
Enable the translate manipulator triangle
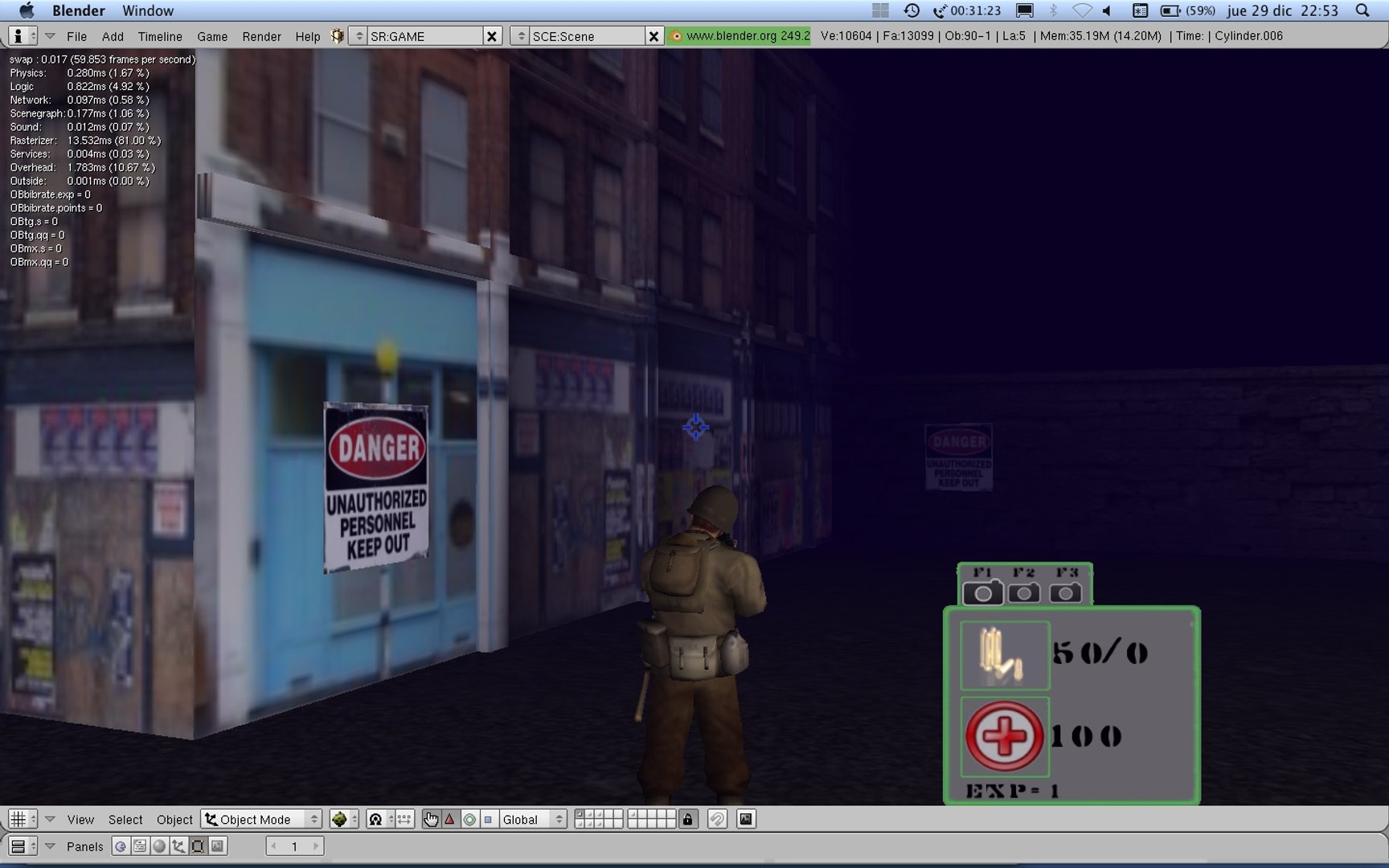pos(450,819)
